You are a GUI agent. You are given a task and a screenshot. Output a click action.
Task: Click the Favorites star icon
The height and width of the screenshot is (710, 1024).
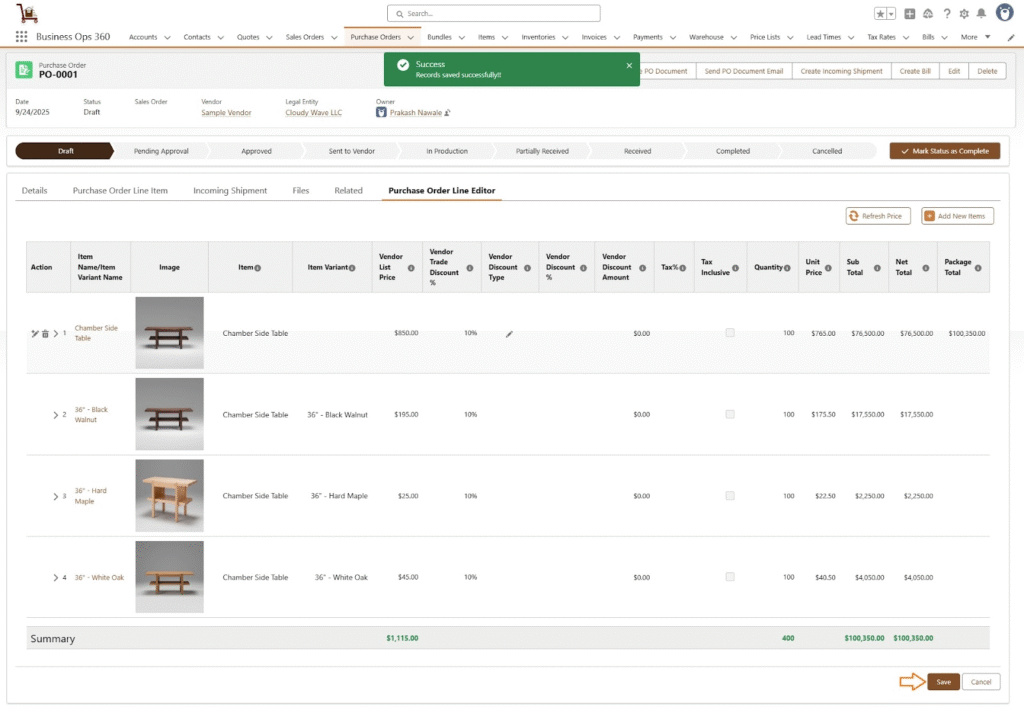point(880,14)
